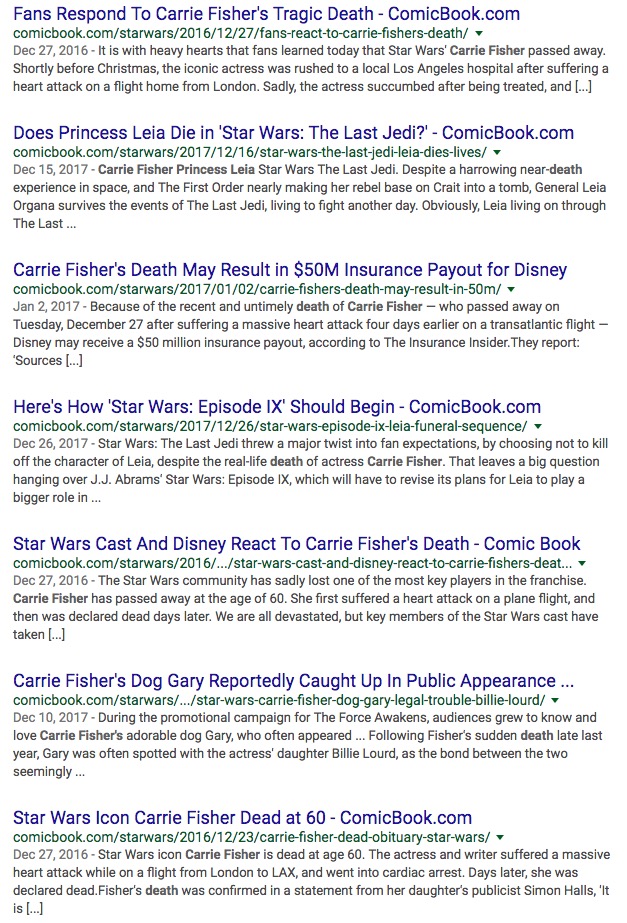The image size is (627, 923).
Task: Open Carrie Fisher's Dog Gary article title
Action: (293, 681)
